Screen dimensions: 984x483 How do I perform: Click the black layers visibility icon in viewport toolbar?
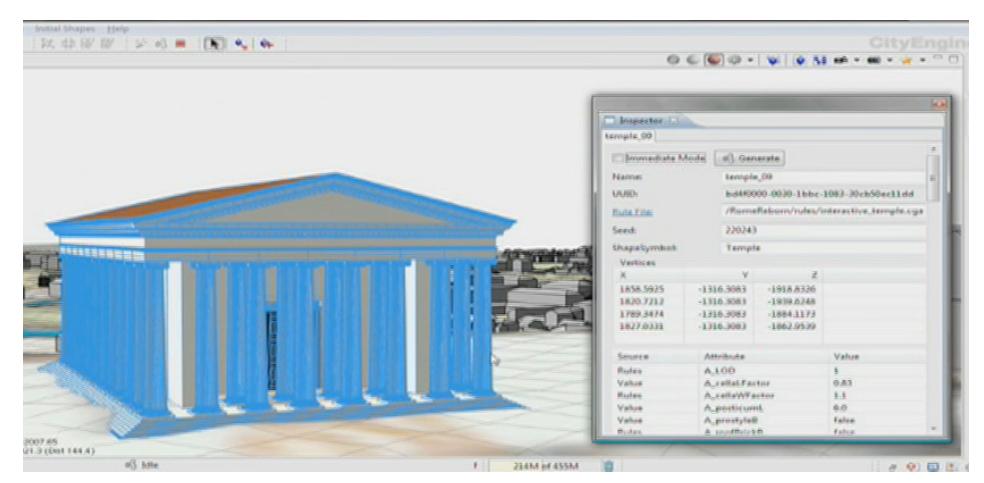(x=874, y=60)
